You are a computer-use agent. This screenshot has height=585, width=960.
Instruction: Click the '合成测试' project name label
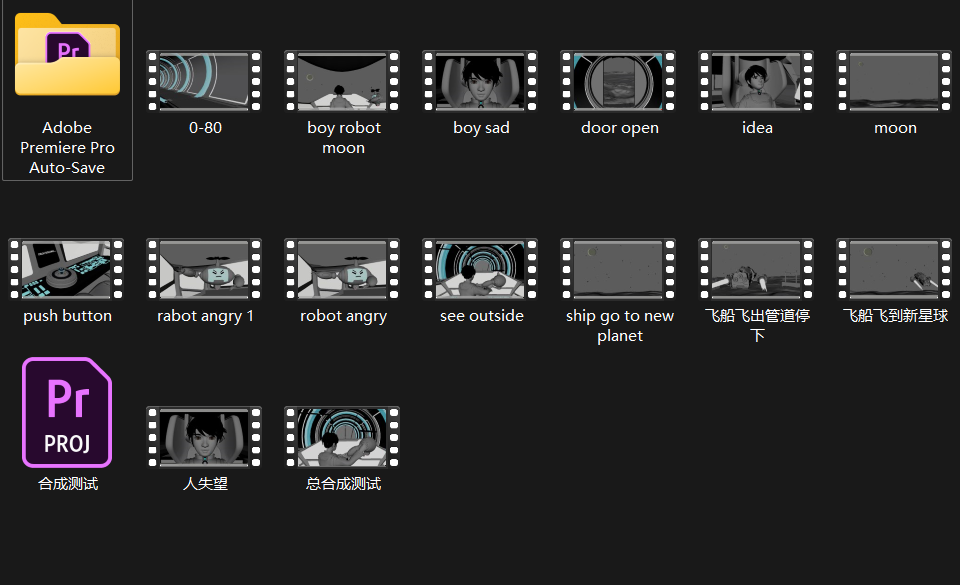pos(68,484)
